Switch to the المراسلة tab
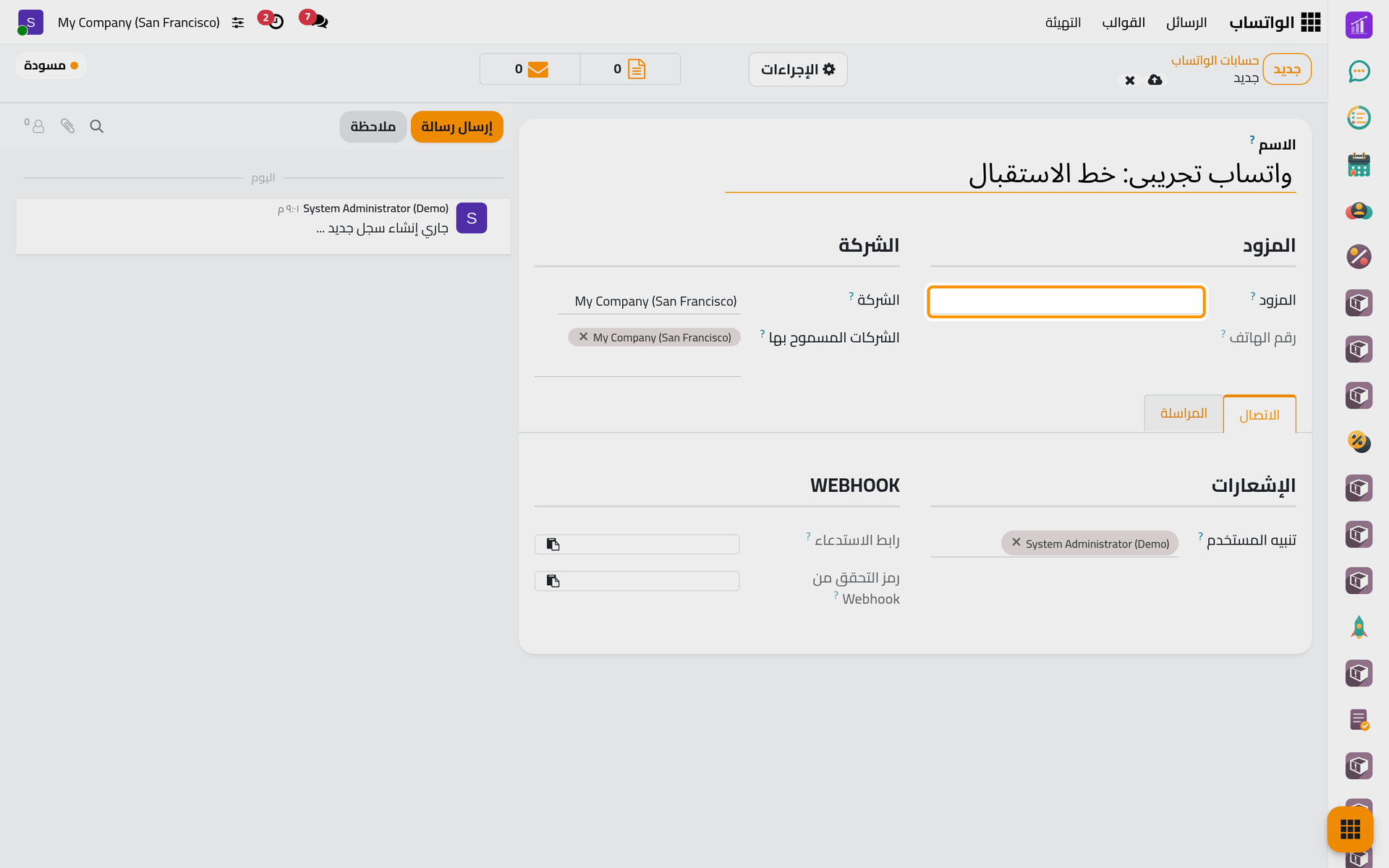1389x868 pixels. pyautogui.click(x=1184, y=413)
